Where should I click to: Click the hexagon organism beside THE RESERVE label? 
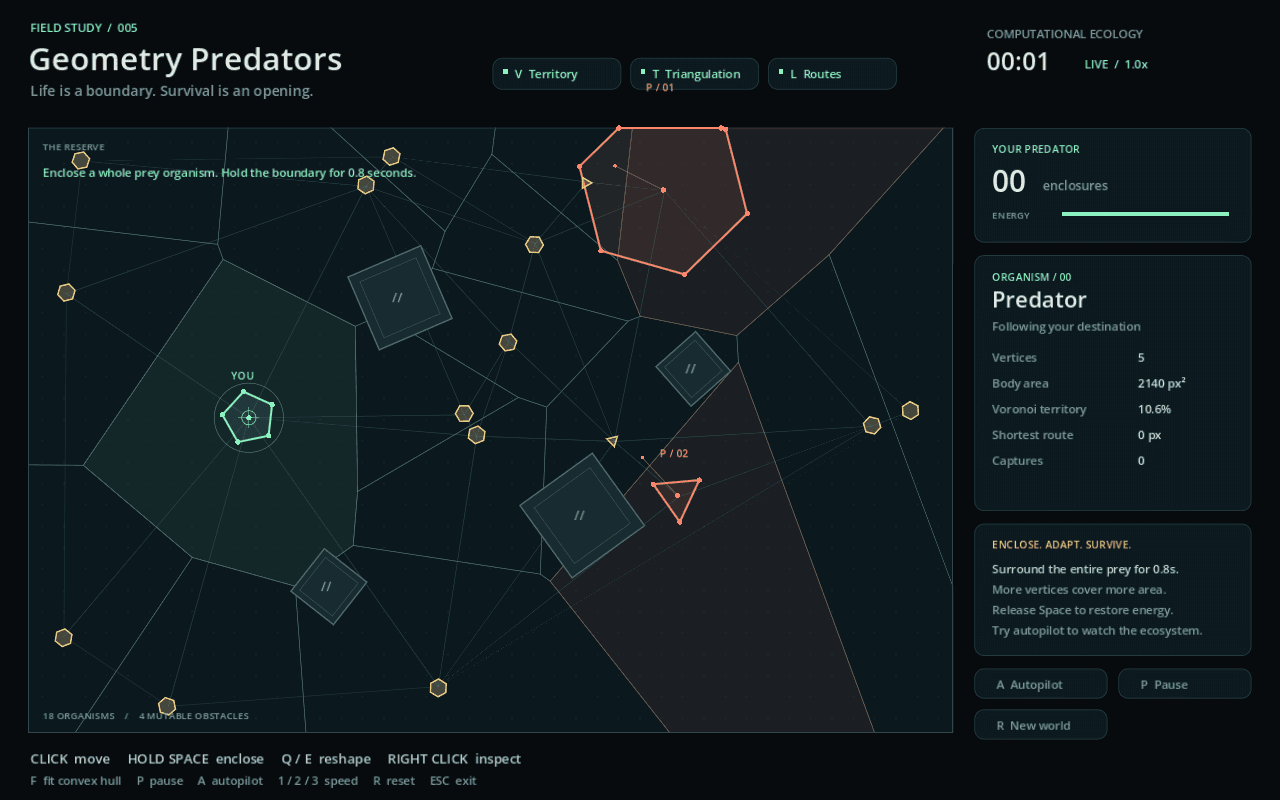[x=81, y=160]
